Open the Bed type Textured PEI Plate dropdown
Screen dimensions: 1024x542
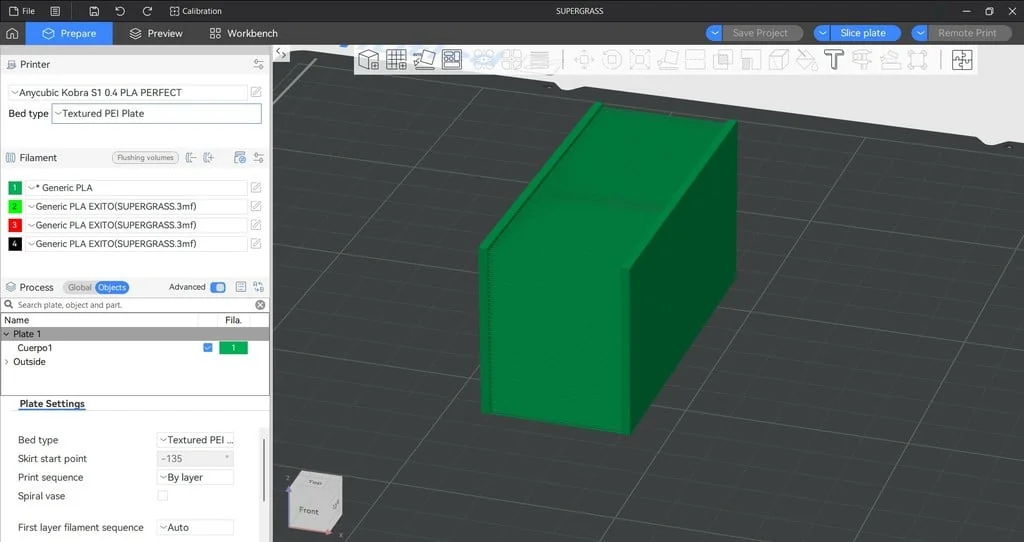click(x=156, y=114)
